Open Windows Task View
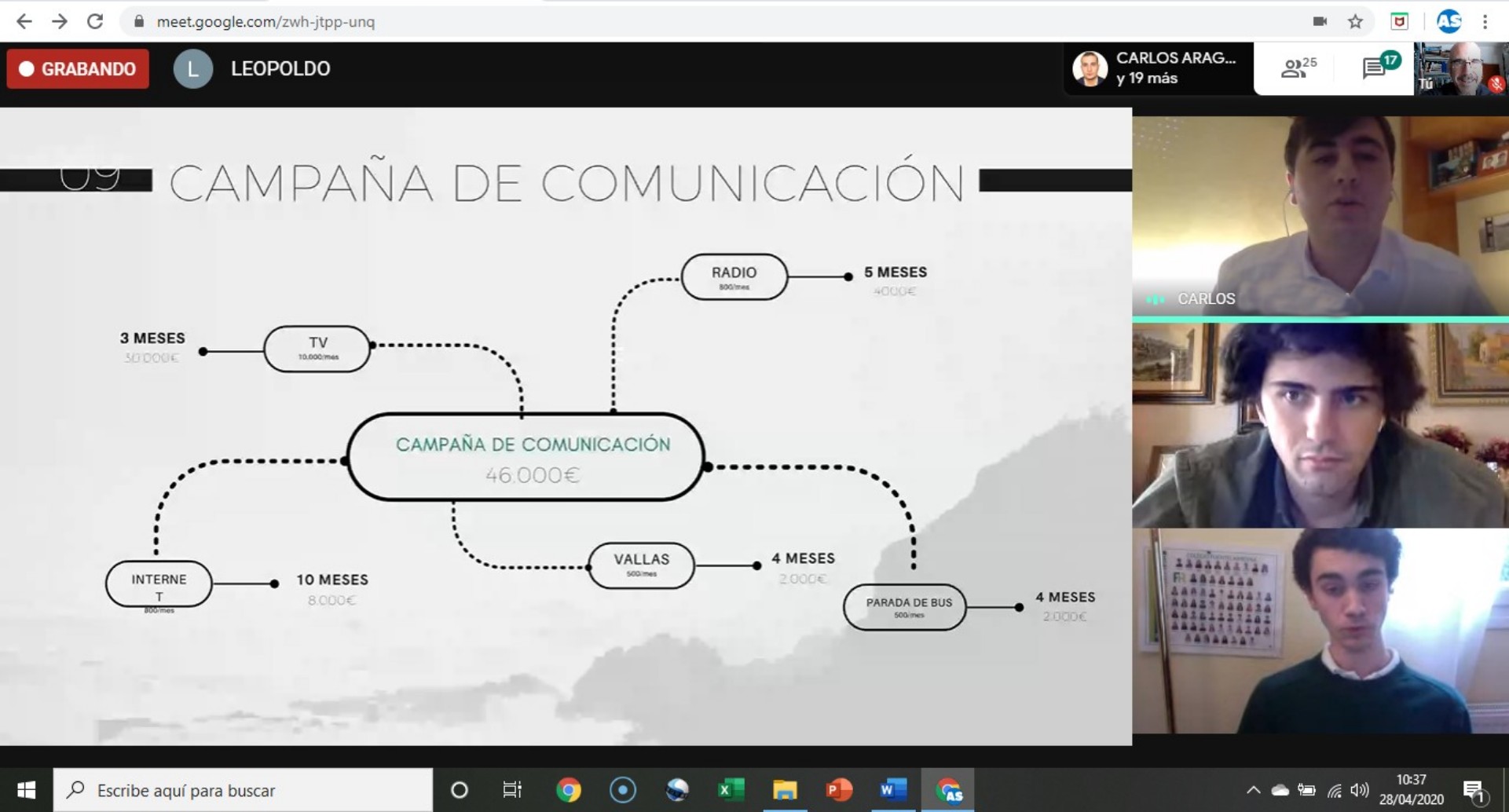 [512, 790]
